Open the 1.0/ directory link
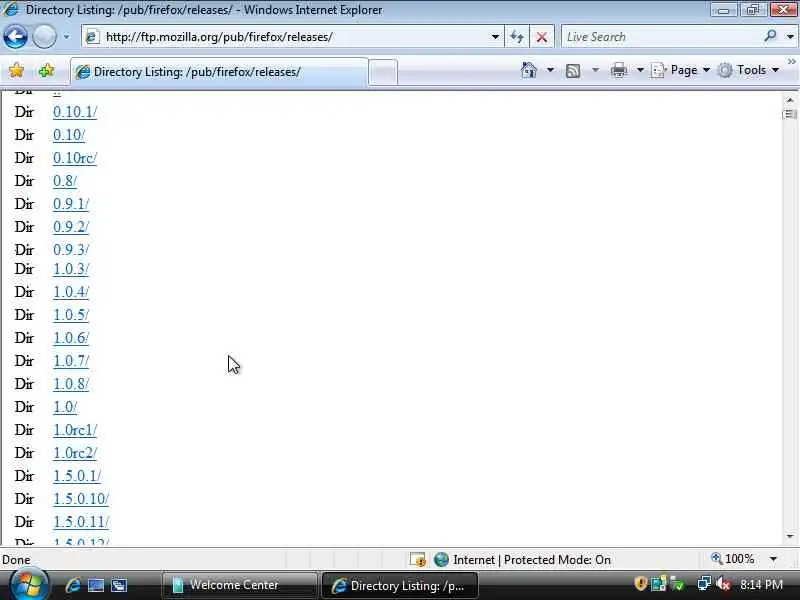The width and height of the screenshot is (800, 600). click(x=65, y=407)
